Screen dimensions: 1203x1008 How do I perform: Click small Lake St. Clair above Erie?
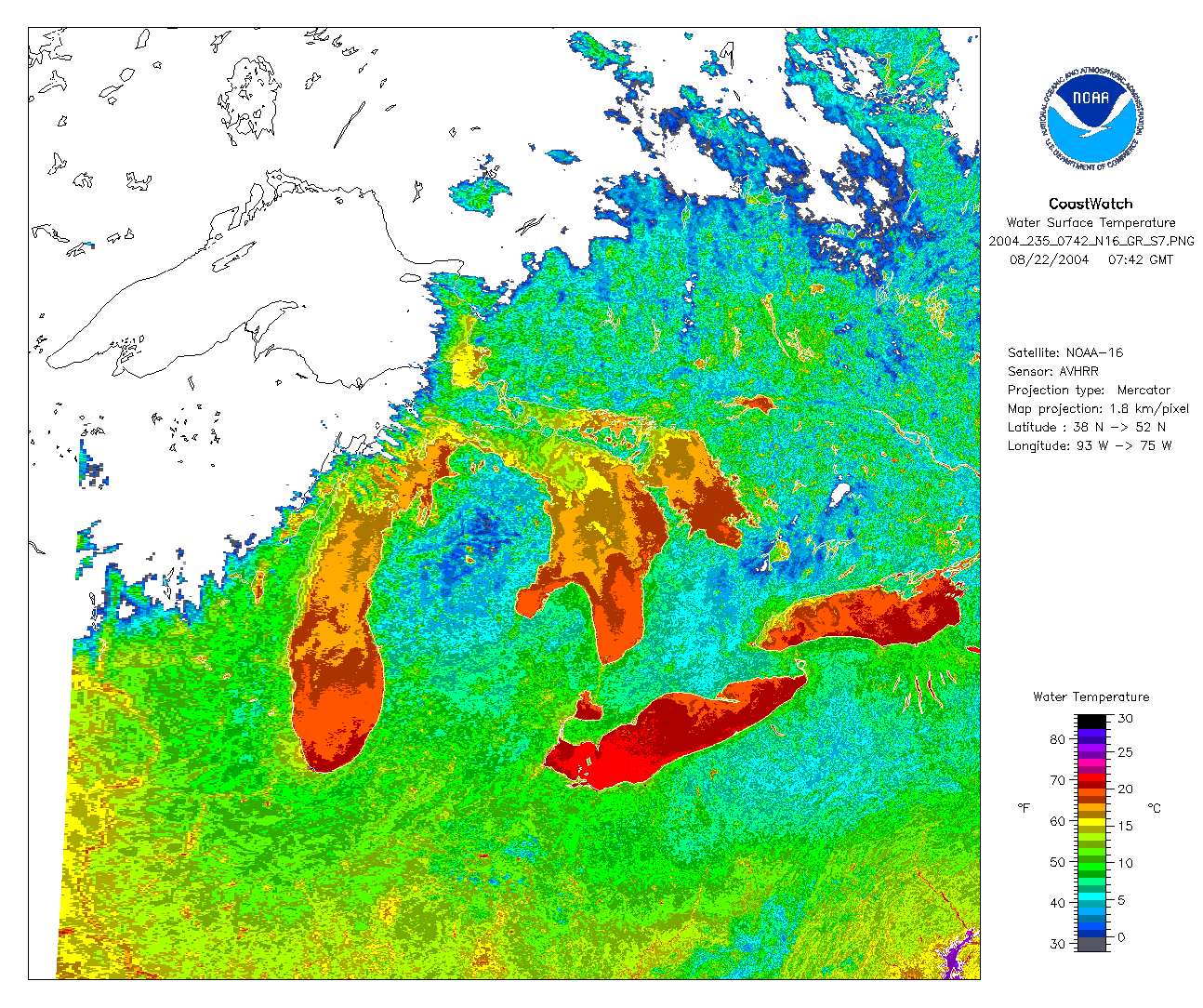coord(588,709)
